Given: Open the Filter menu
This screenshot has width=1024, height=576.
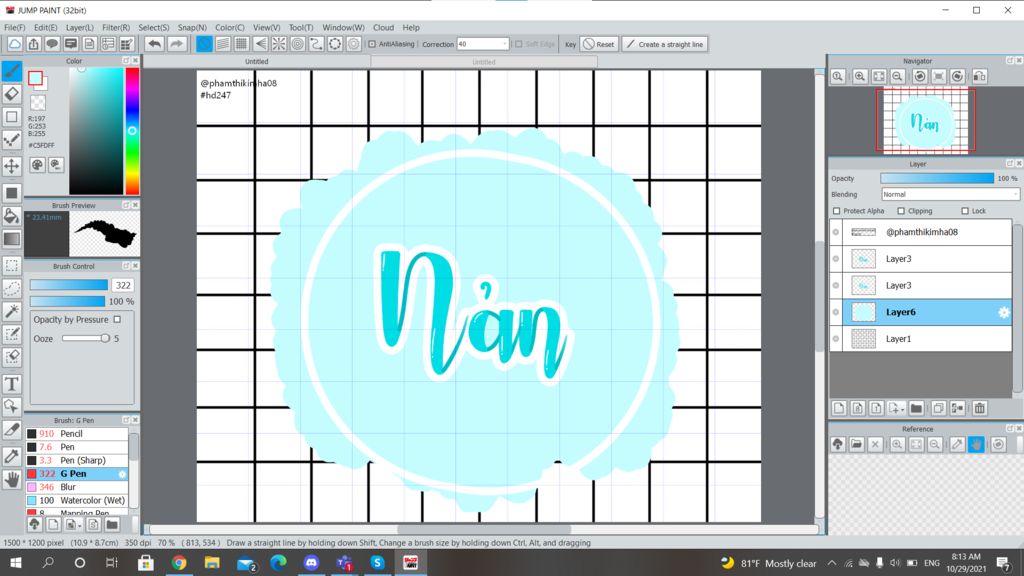Looking at the screenshot, I should pyautogui.click(x=116, y=27).
